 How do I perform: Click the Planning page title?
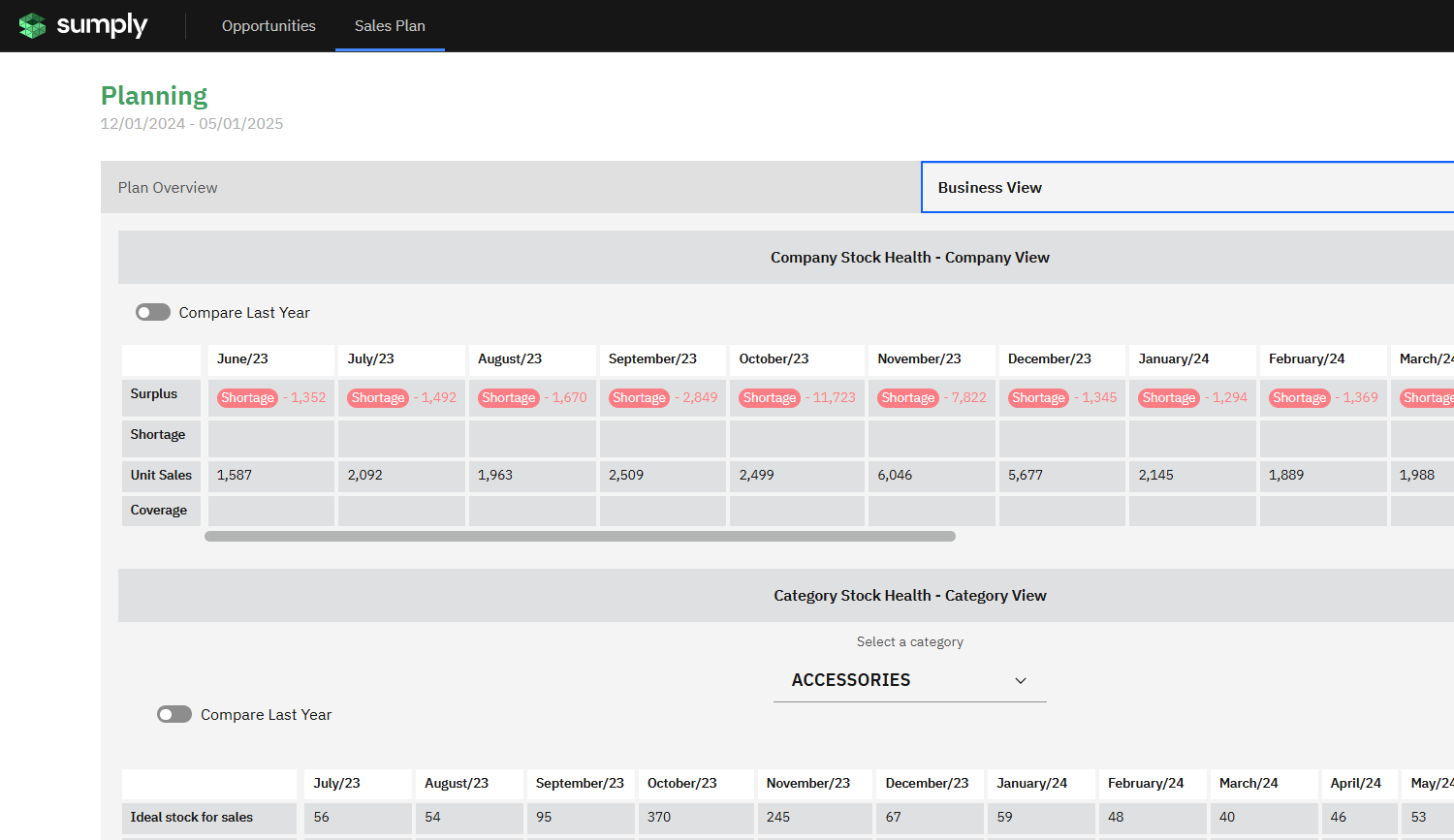click(x=154, y=96)
